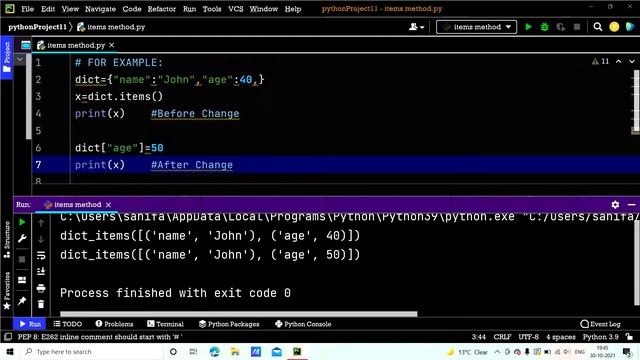Toggle soft-wrap in console output

[41, 256]
